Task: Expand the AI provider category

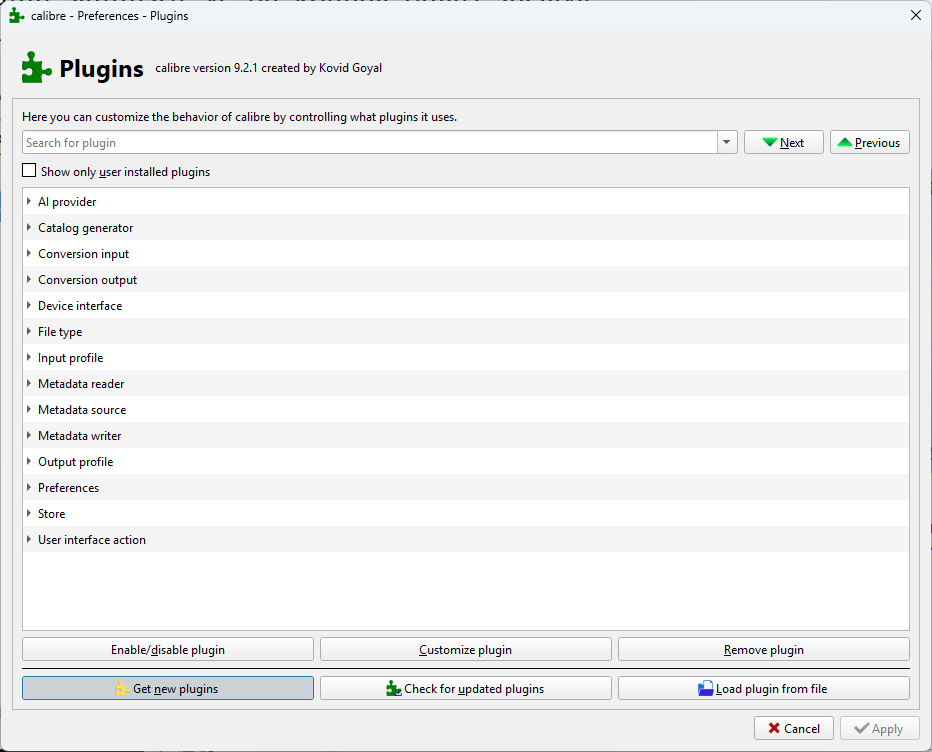Action: click(29, 202)
